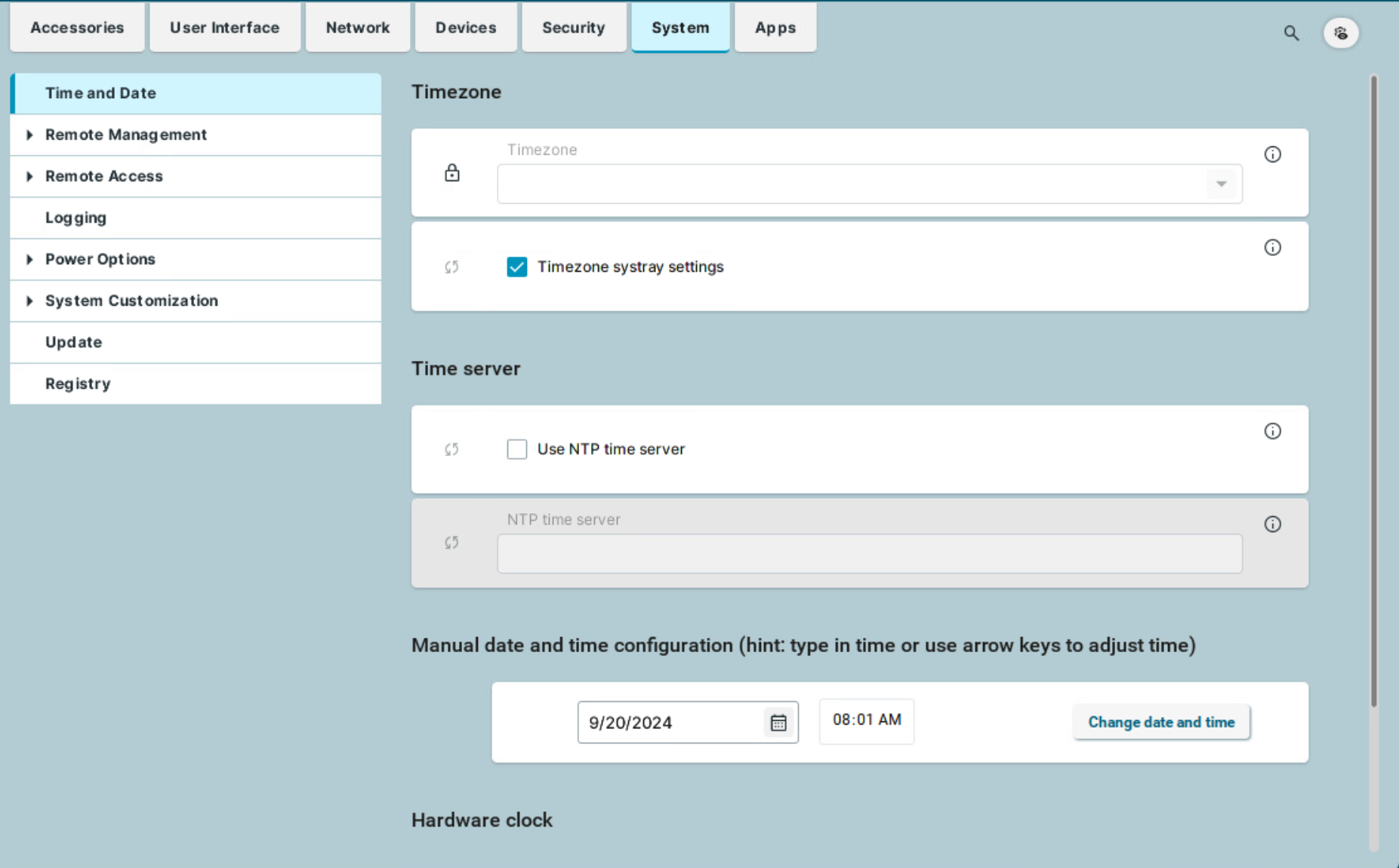Viewport: 1399px width, 868px height.
Task: Click the 08:01 AM time field
Action: tap(866, 721)
